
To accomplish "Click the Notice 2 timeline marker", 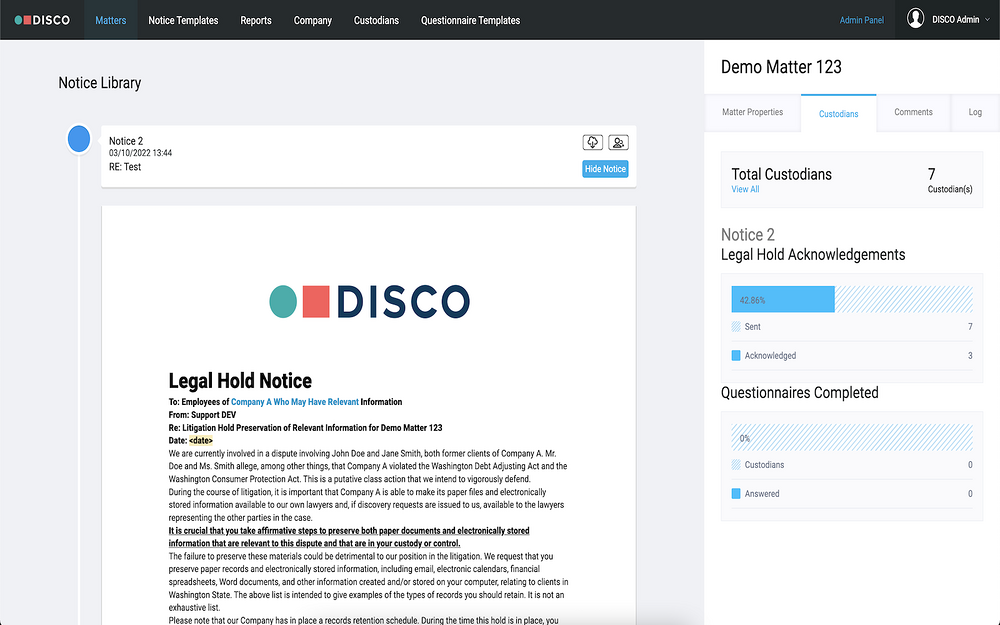I will (79, 139).
